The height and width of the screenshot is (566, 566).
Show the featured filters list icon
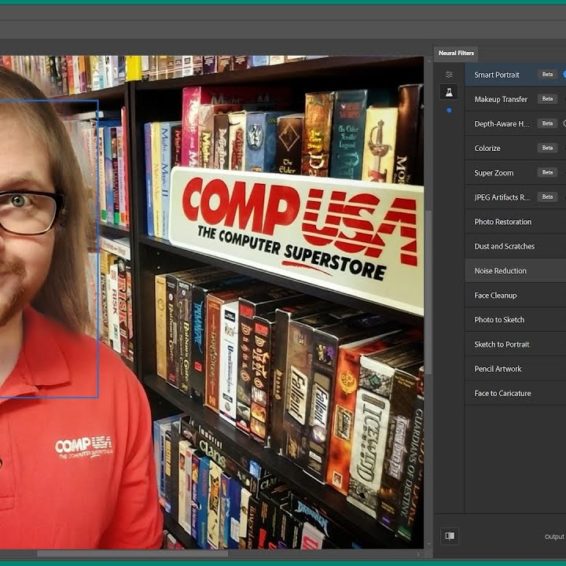(x=449, y=74)
